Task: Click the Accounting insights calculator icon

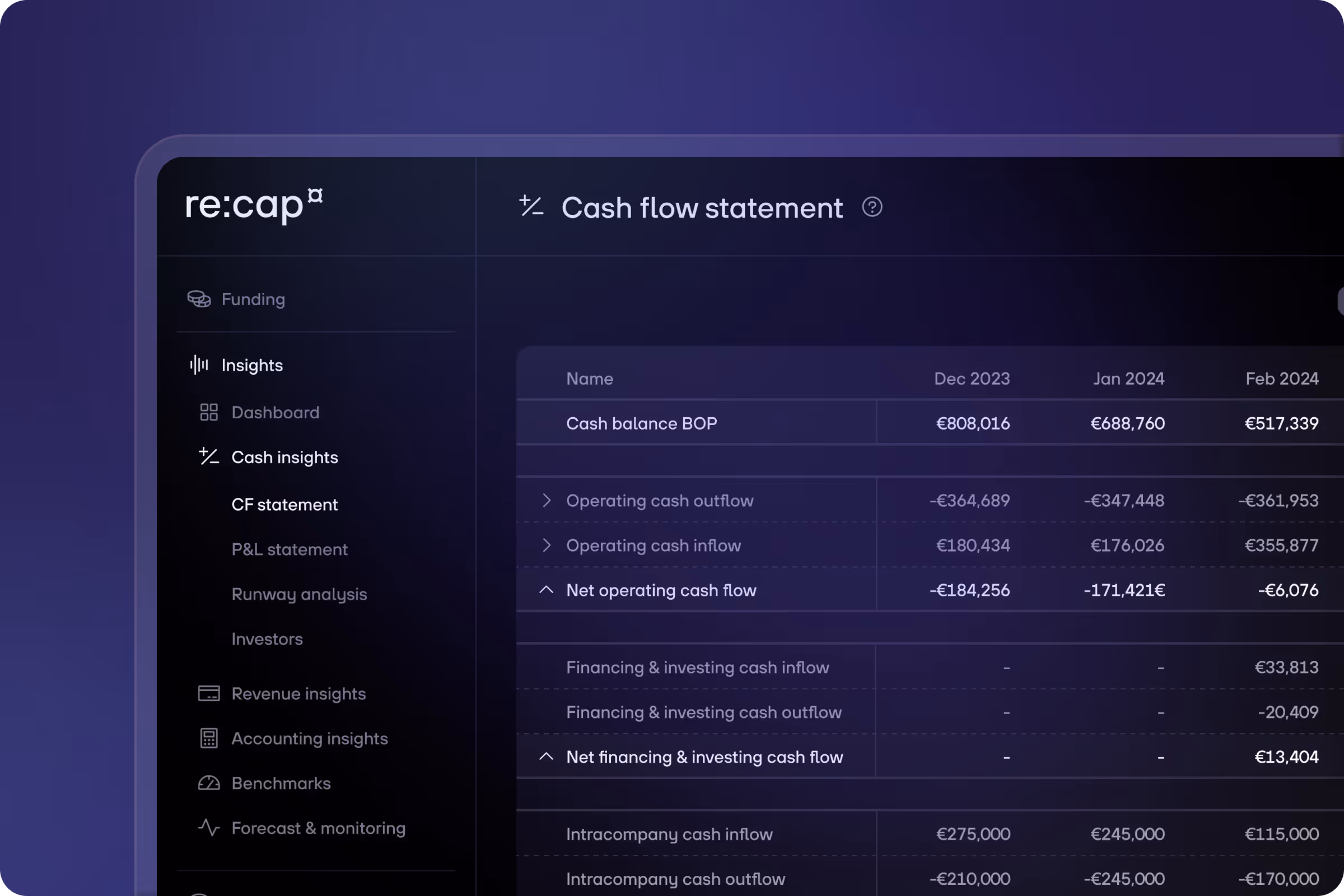Action: pyautogui.click(x=209, y=738)
